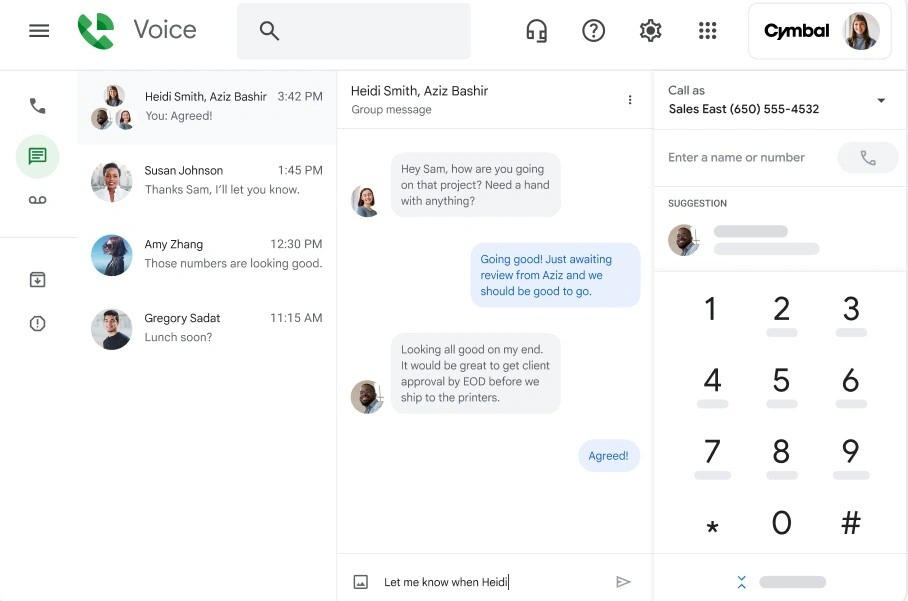Screen dimensions: 908x601
Task: Open the Calls tab in the left sidebar
Action: click(37, 105)
